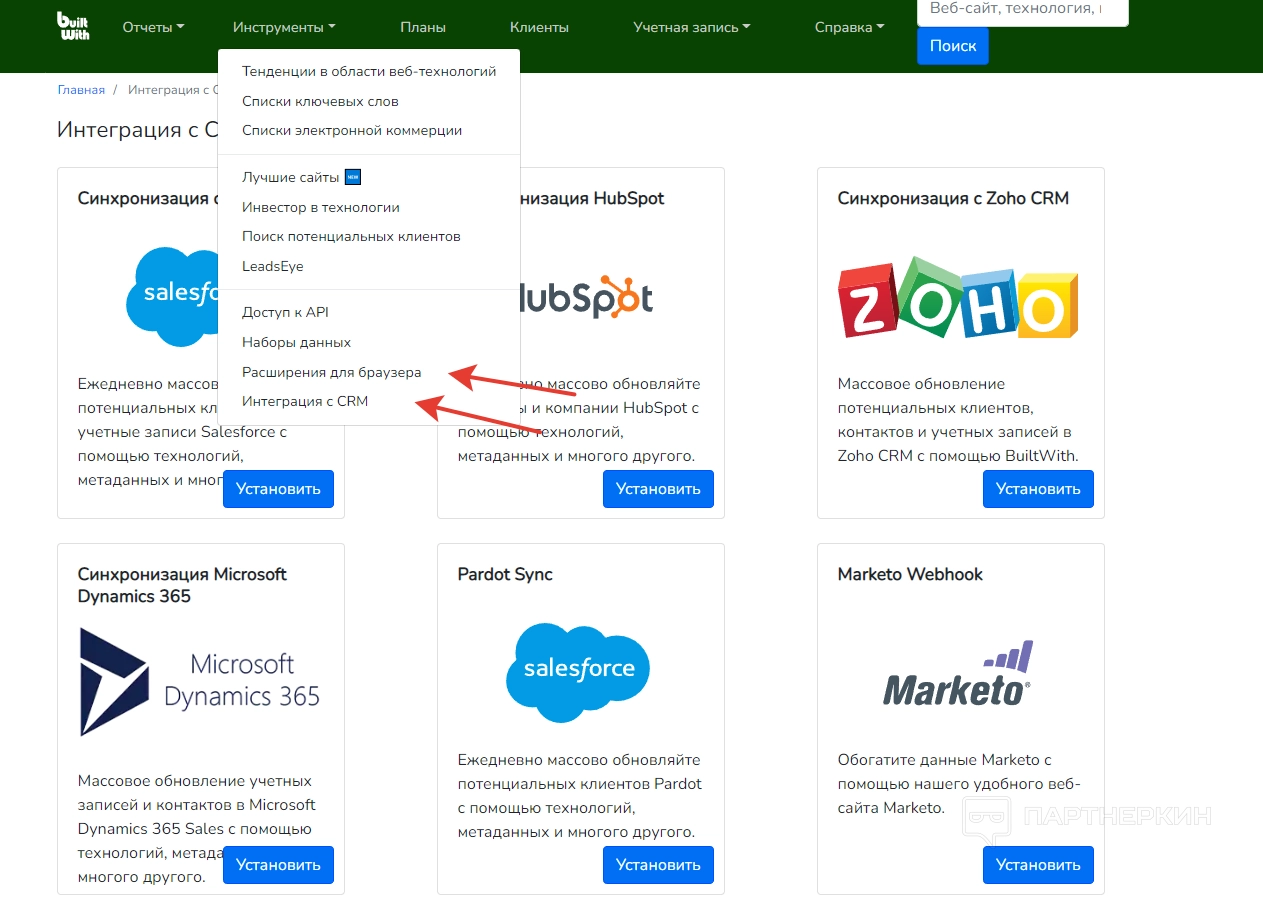The image size is (1263, 901).
Task: Install the first Salesforce sync integration
Action: pyautogui.click(x=278, y=489)
